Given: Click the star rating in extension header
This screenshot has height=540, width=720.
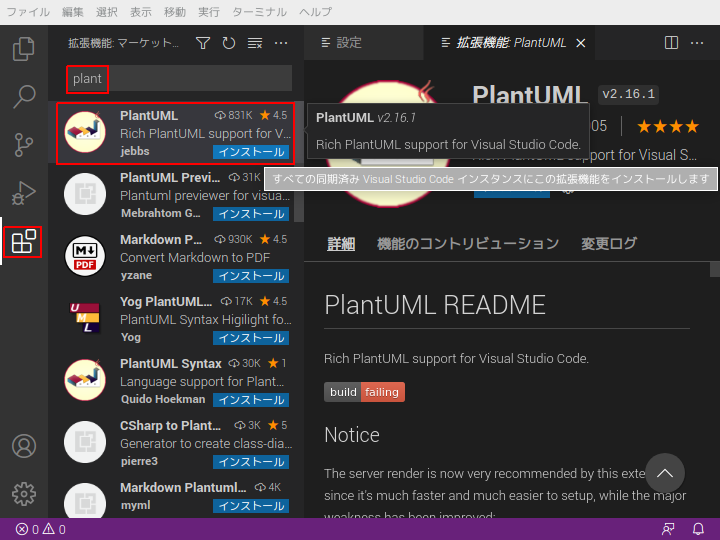Looking at the screenshot, I should (x=668, y=126).
